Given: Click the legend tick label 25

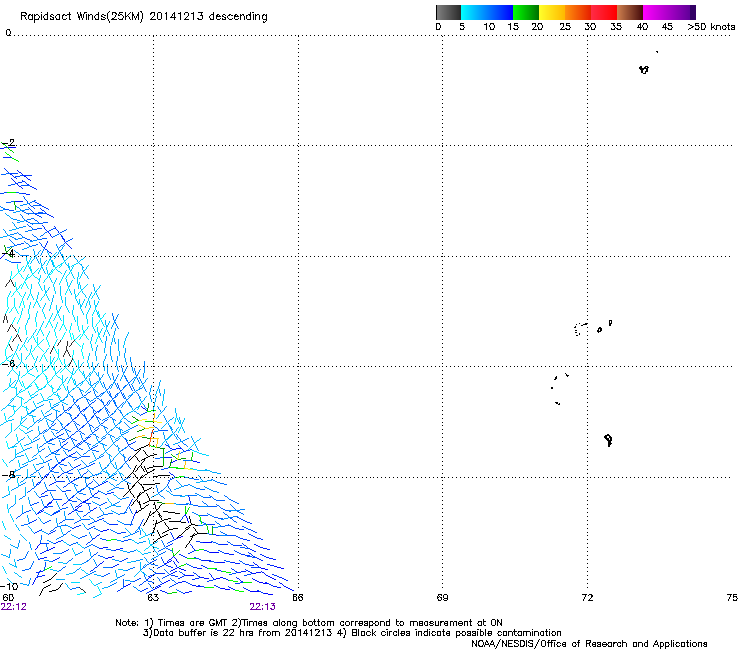Looking at the screenshot, I should coord(565,27).
